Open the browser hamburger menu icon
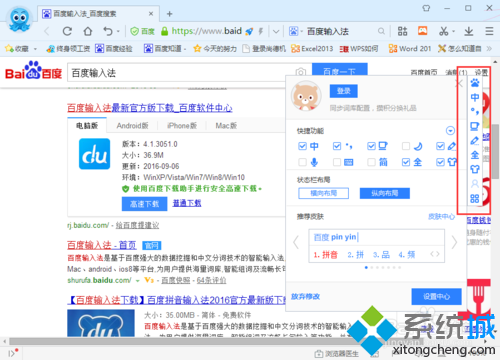500x360 pixels. [x=489, y=31]
